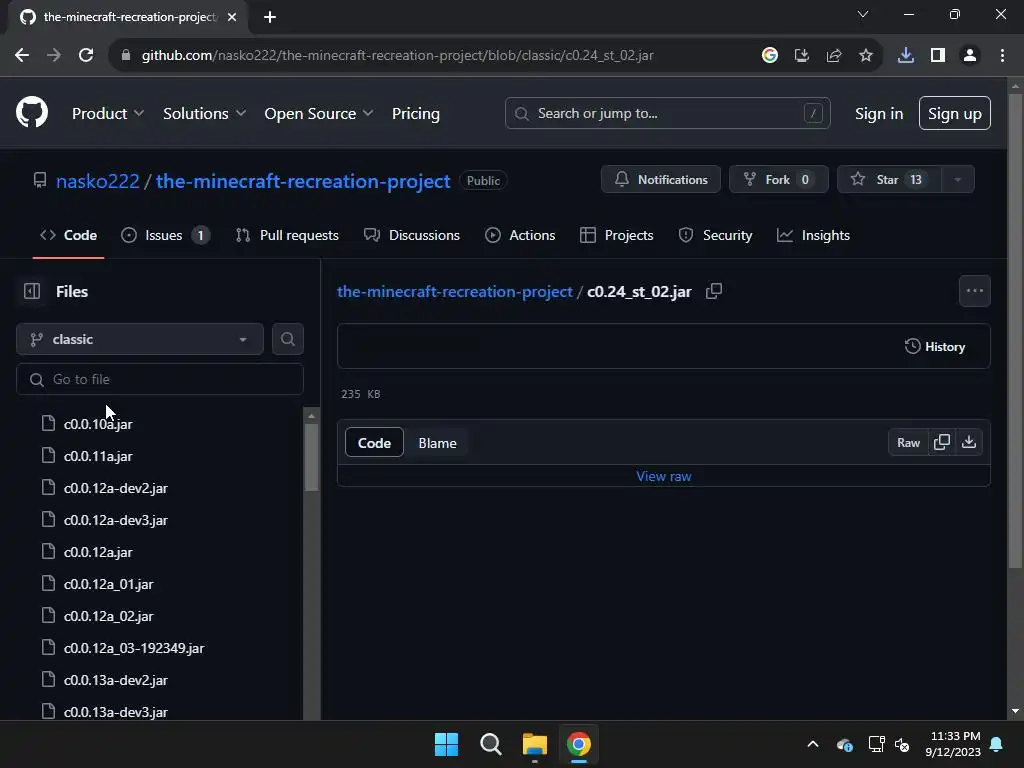Open Chrome profile avatar icon
This screenshot has width=1024, height=768.
(970, 56)
